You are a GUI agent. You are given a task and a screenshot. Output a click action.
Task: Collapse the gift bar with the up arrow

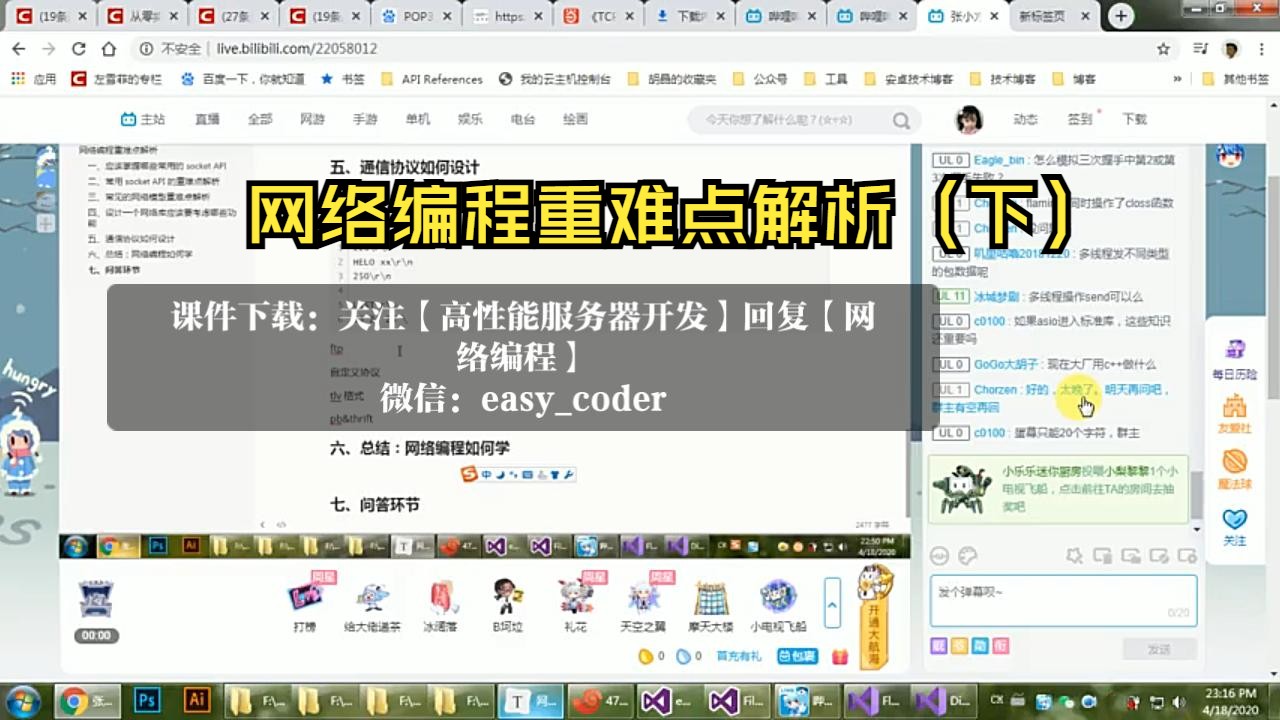[832, 603]
